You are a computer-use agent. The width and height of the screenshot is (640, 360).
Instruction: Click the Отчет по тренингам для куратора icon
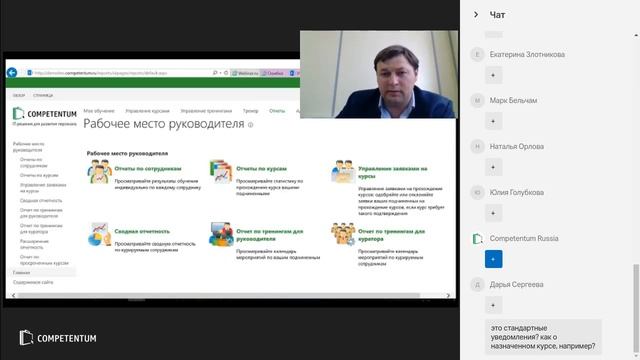pyautogui.click(x=343, y=234)
